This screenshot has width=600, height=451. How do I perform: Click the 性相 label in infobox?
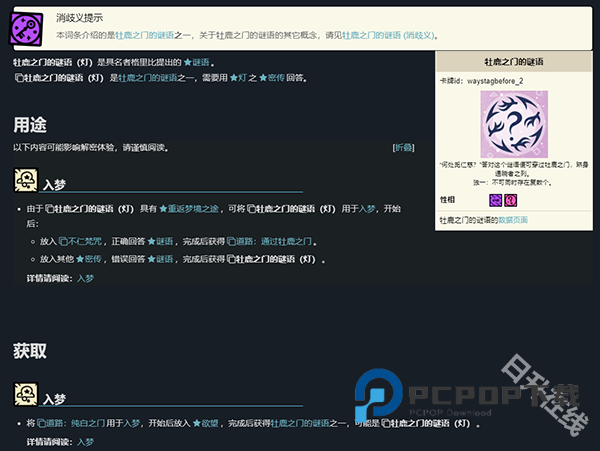[447, 200]
